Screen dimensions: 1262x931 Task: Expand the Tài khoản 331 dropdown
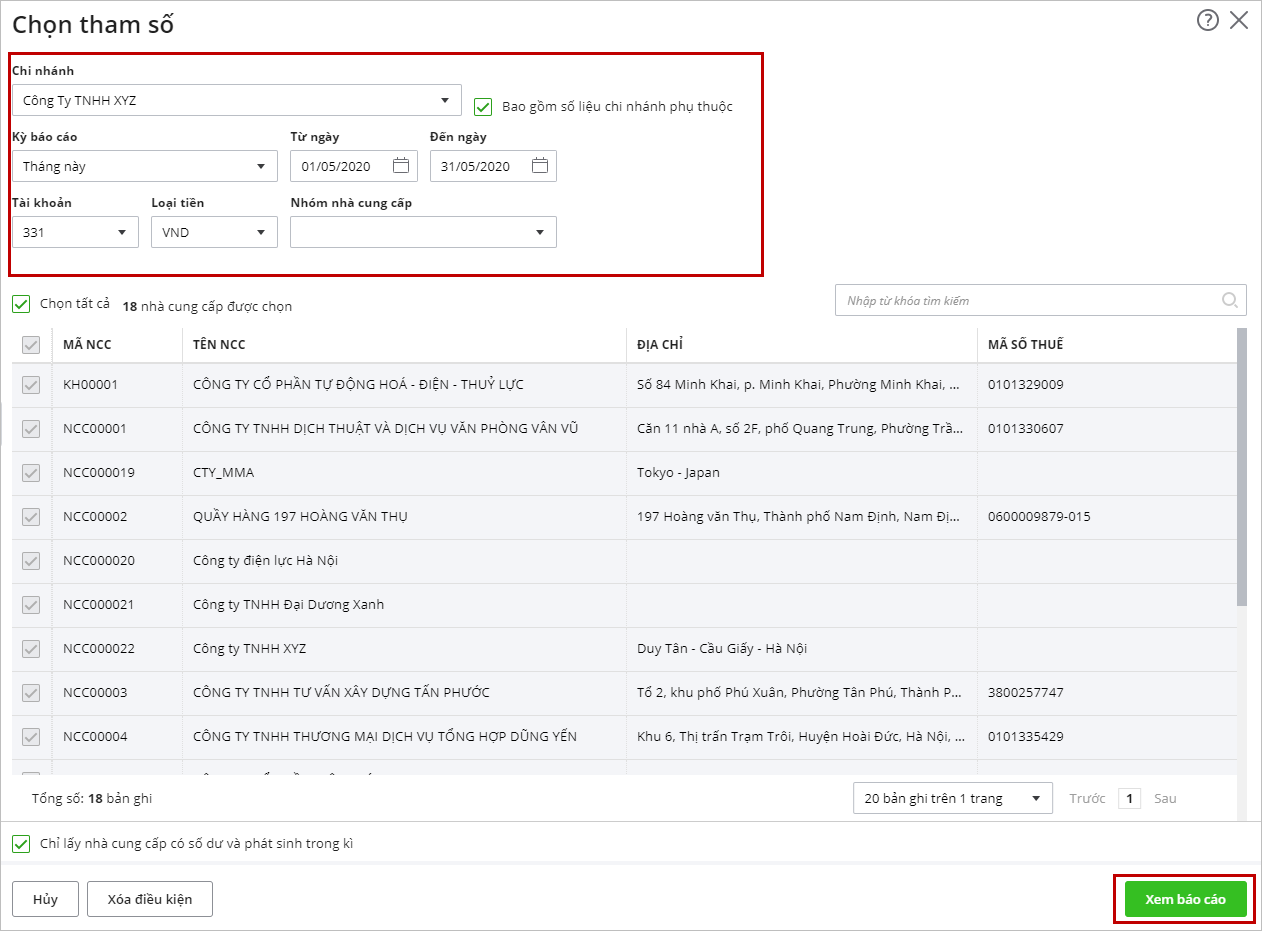(x=122, y=232)
